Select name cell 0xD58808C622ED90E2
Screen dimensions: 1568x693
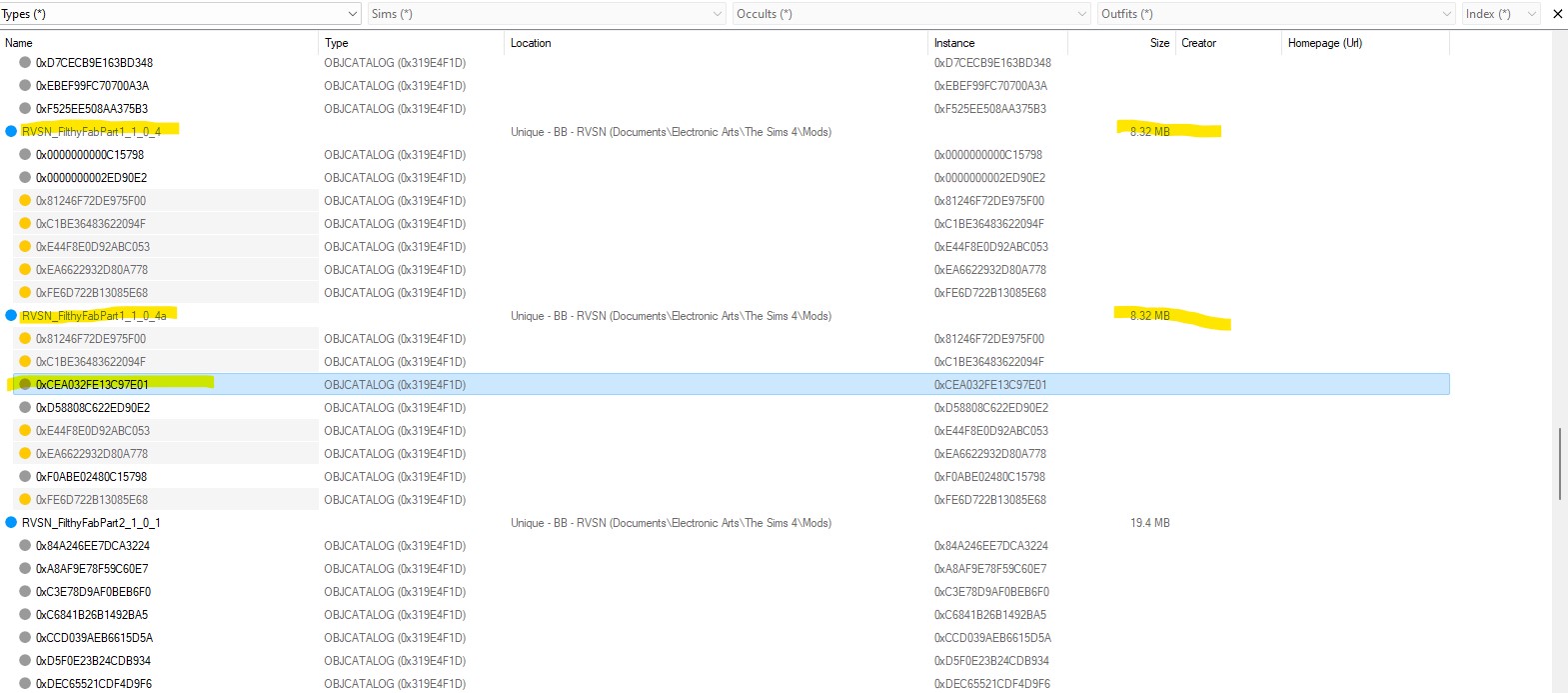point(93,407)
